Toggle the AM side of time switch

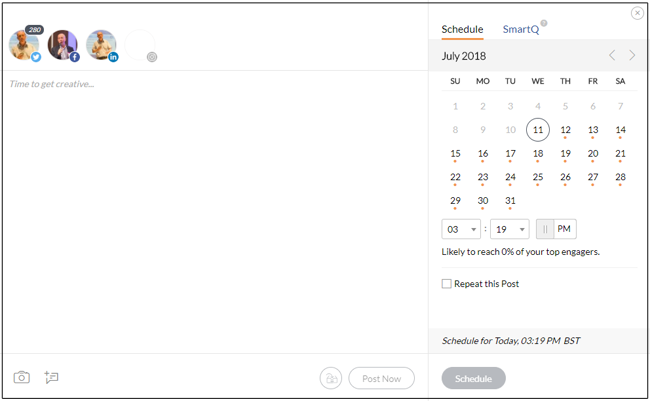[x=546, y=229]
